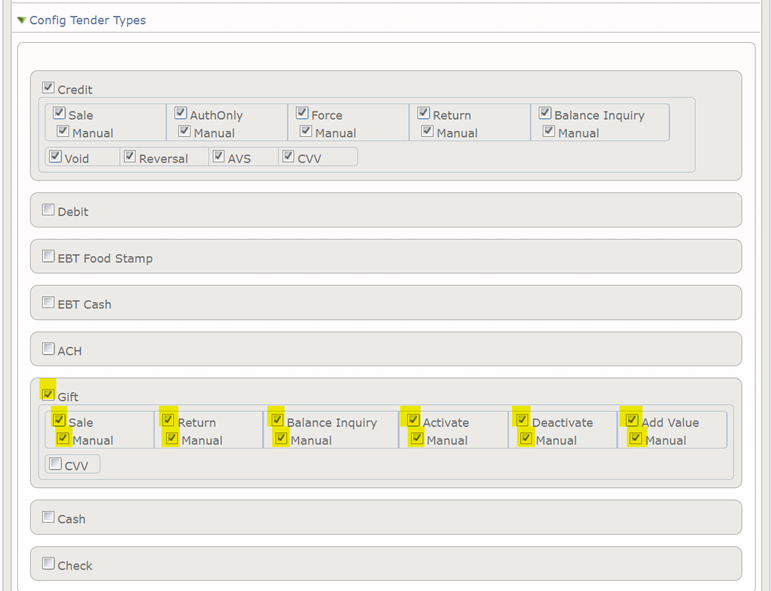The image size is (771, 591).
Task: Enable the EBT Food Stamp checkbox
Action: click(48, 257)
